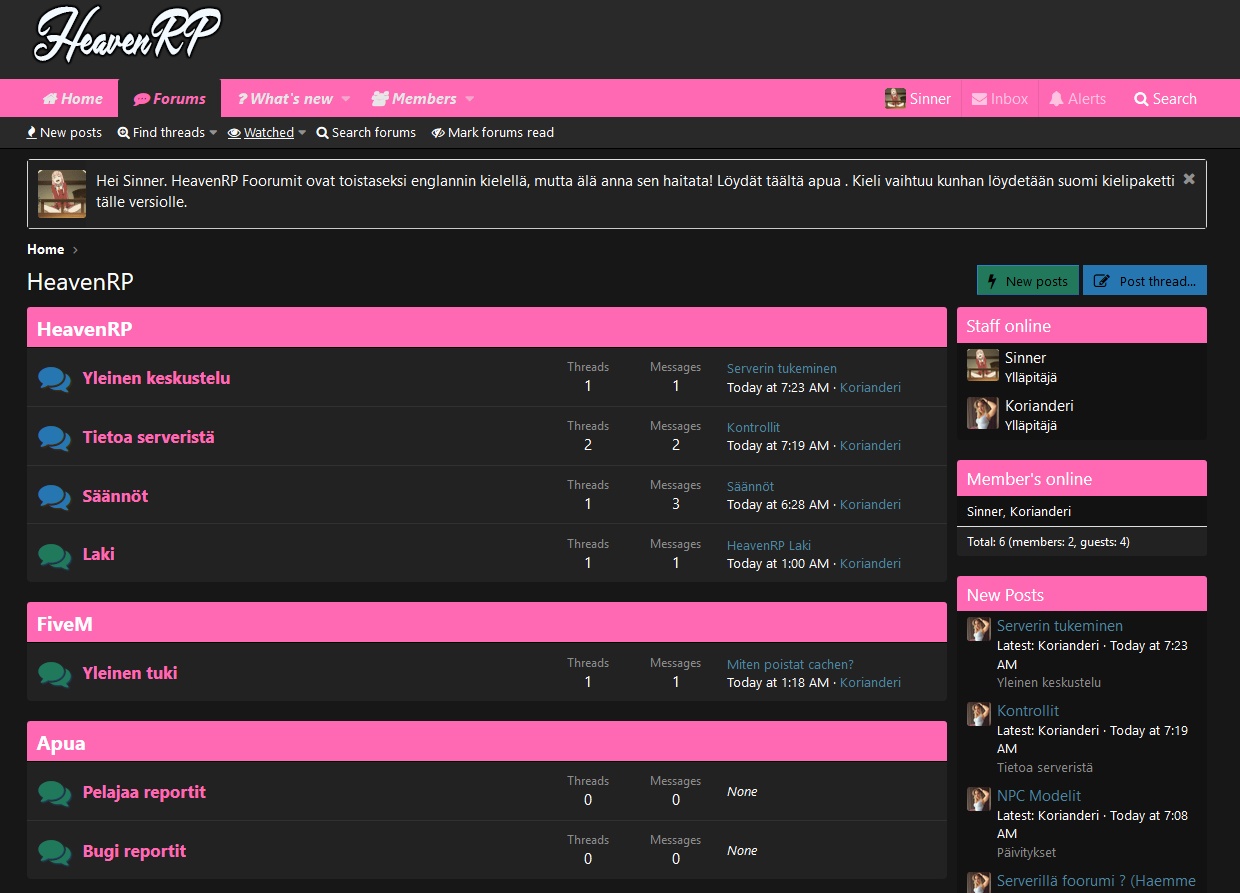1240x893 pixels.
Task: Open Sinner's name in Staff online
Action: pyautogui.click(x=1025, y=357)
